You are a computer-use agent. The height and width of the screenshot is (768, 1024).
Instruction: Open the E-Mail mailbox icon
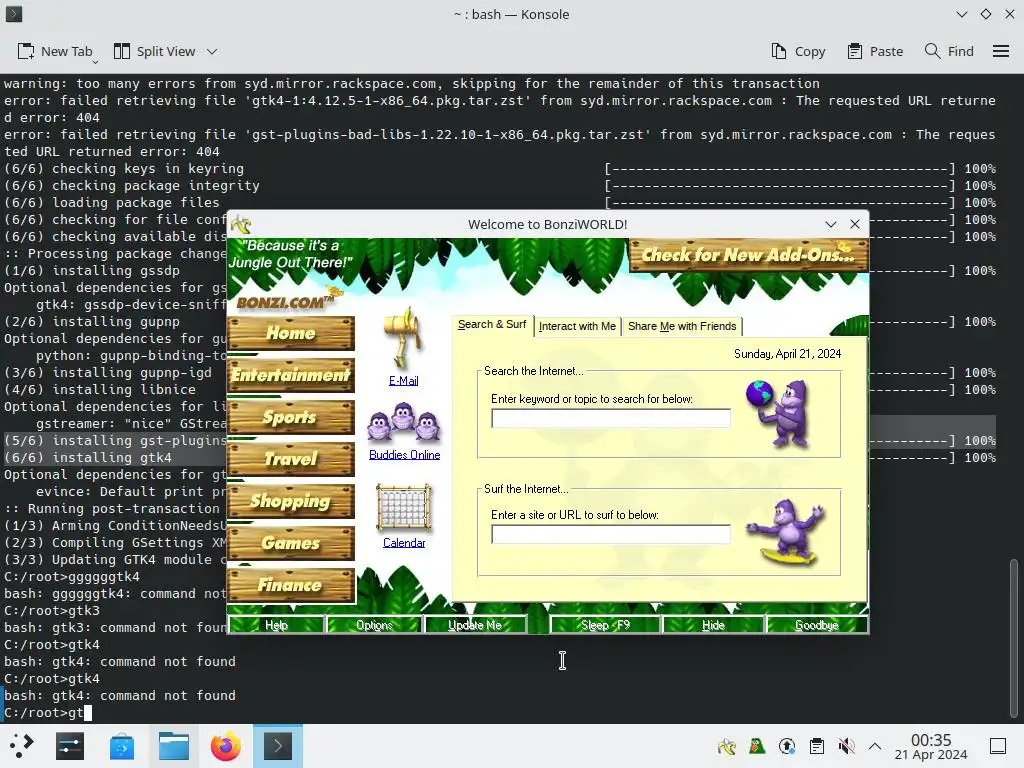[403, 338]
